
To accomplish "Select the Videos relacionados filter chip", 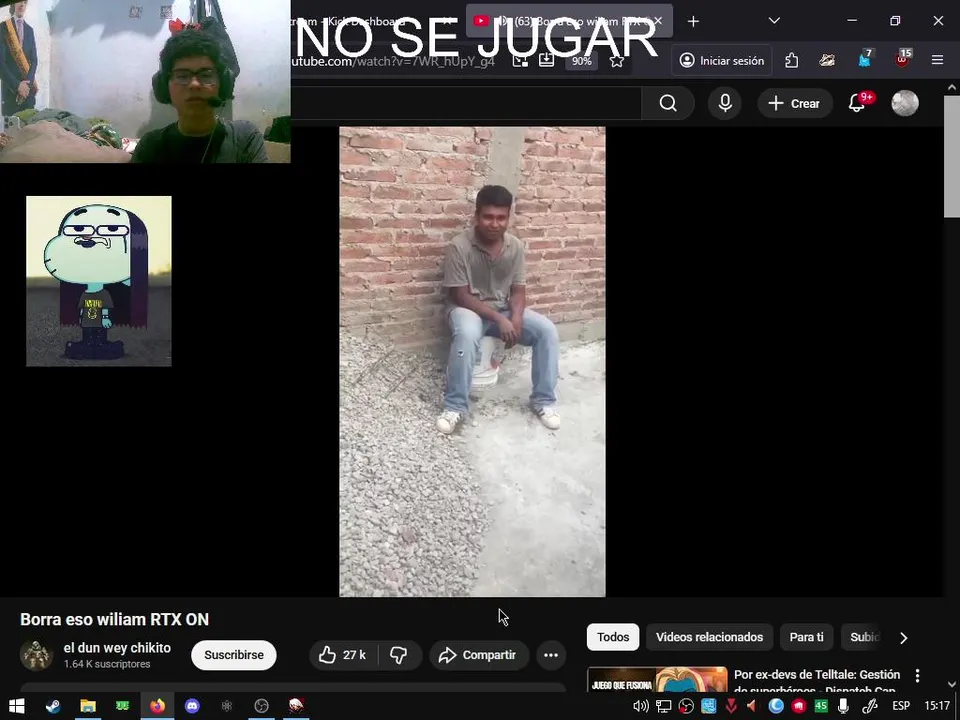I will tap(710, 637).
